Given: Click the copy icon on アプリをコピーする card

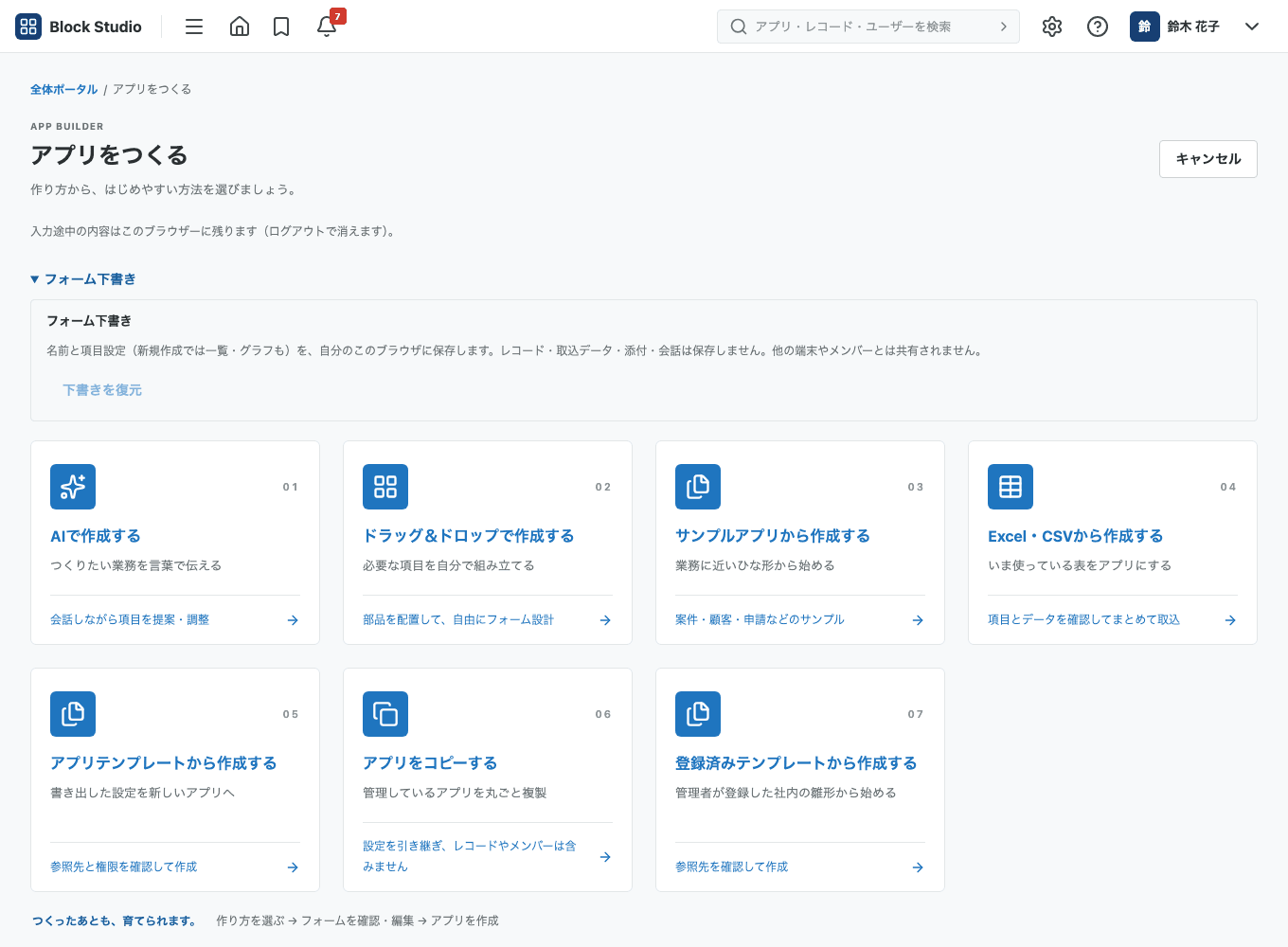Looking at the screenshot, I should coord(385,714).
